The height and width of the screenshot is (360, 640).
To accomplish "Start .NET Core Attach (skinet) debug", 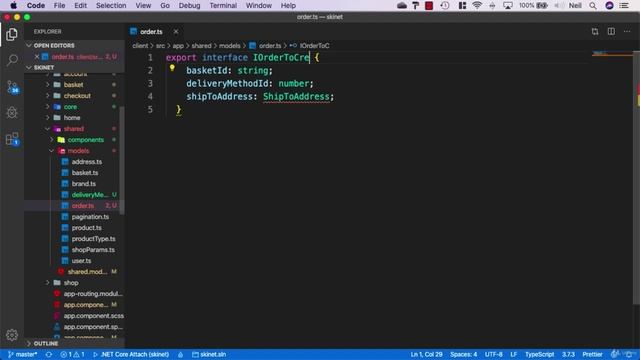I will click(131, 354).
